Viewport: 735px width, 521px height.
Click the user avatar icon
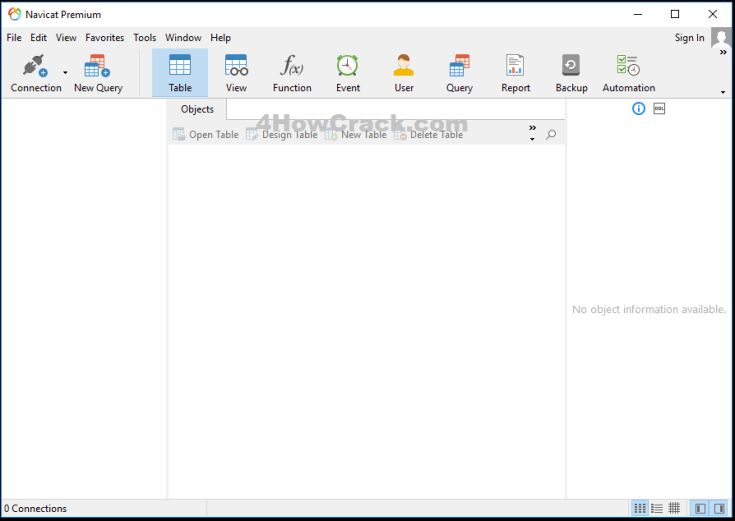point(720,37)
